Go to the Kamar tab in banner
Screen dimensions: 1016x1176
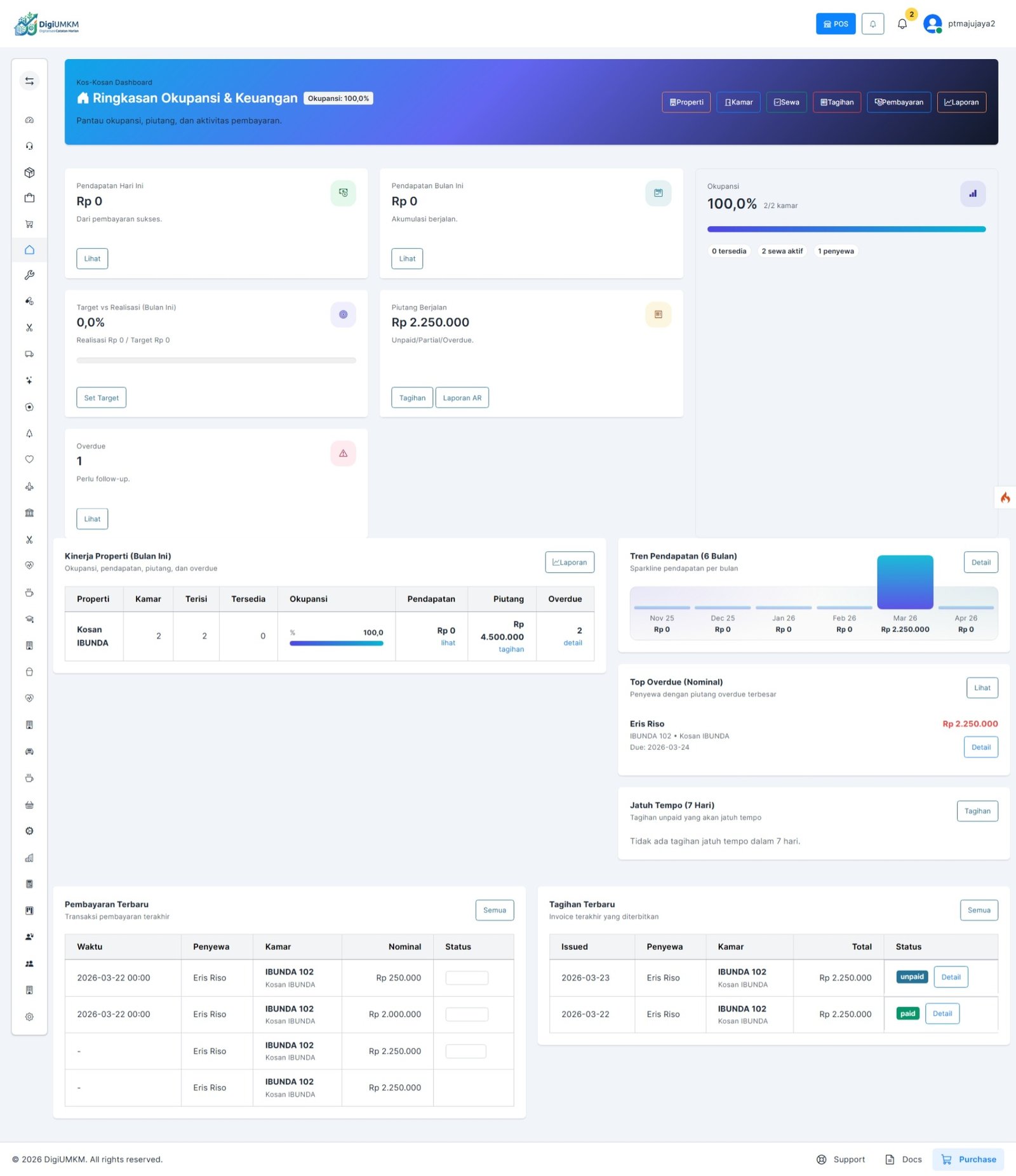click(x=738, y=102)
